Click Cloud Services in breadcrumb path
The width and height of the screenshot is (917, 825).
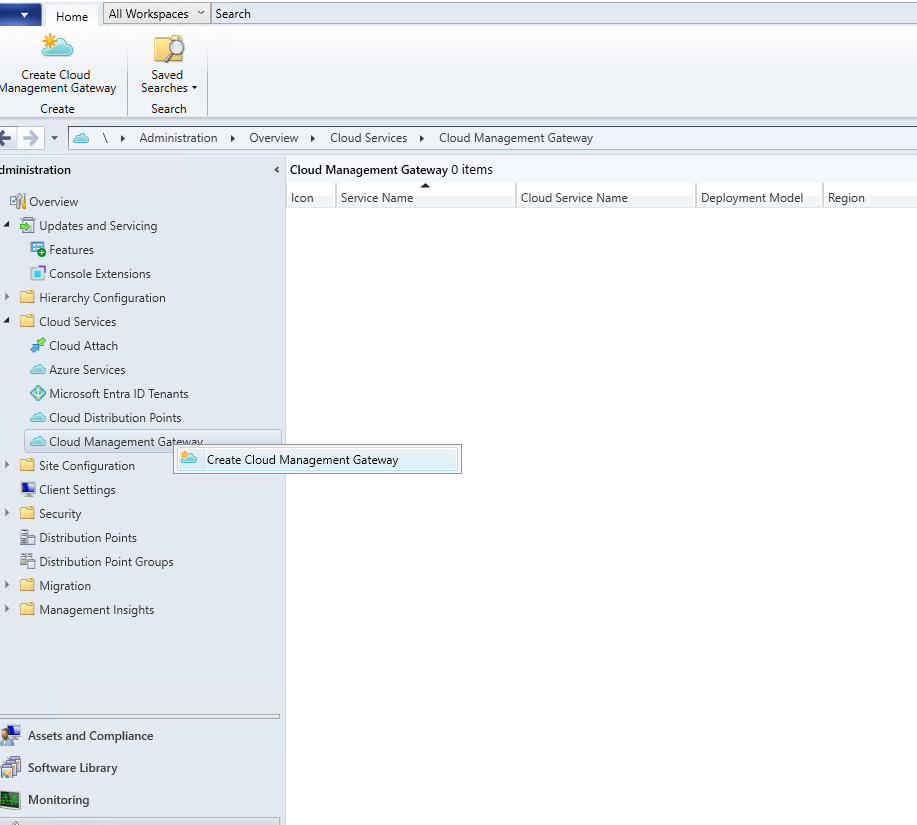[x=368, y=138]
